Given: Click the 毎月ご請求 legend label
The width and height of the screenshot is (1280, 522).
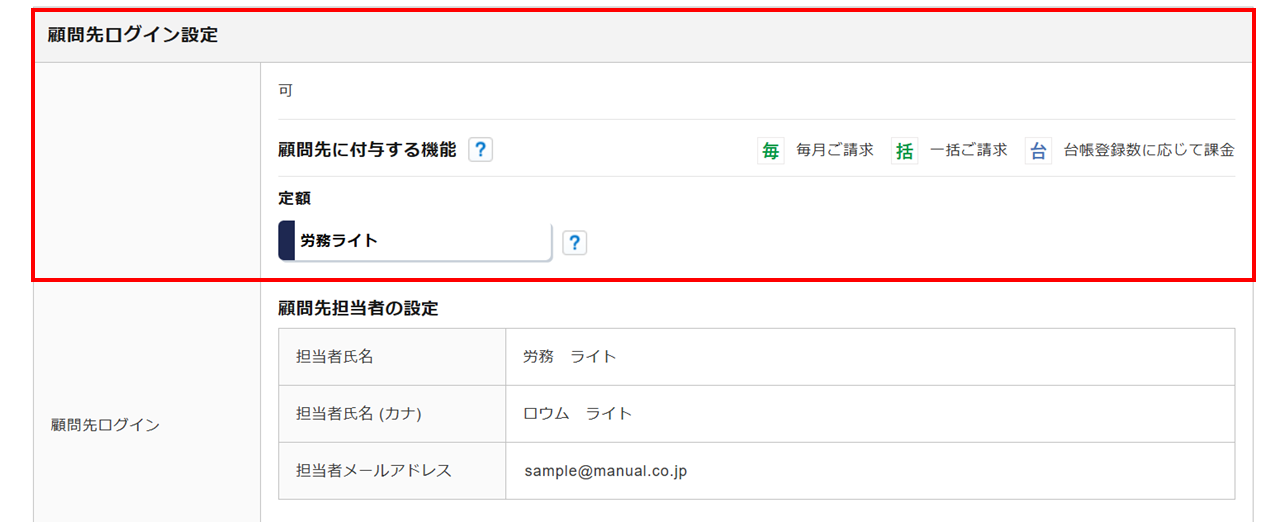Looking at the screenshot, I should pyautogui.click(x=834, y=150).
